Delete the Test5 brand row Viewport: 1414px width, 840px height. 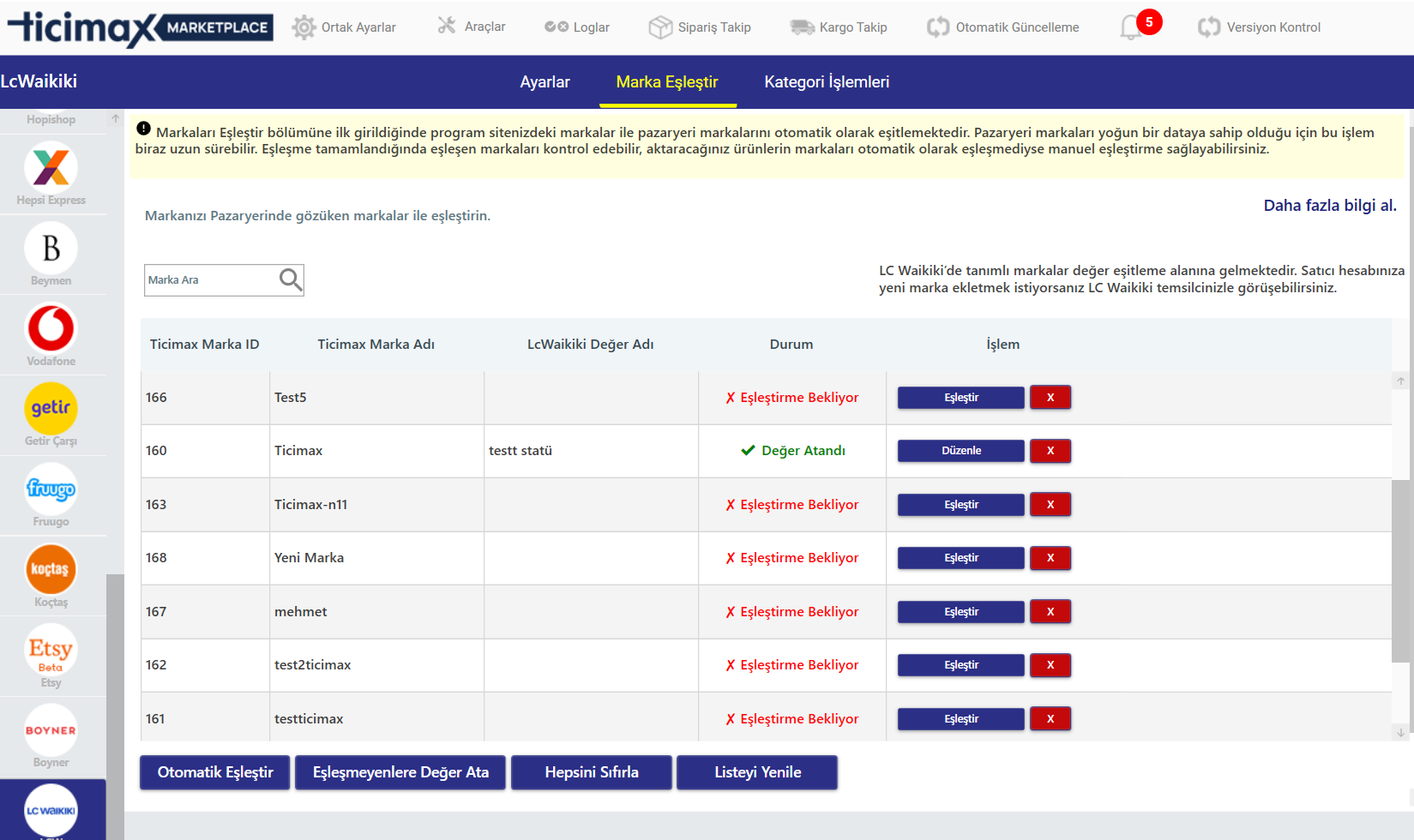[x=1050, y=398]
